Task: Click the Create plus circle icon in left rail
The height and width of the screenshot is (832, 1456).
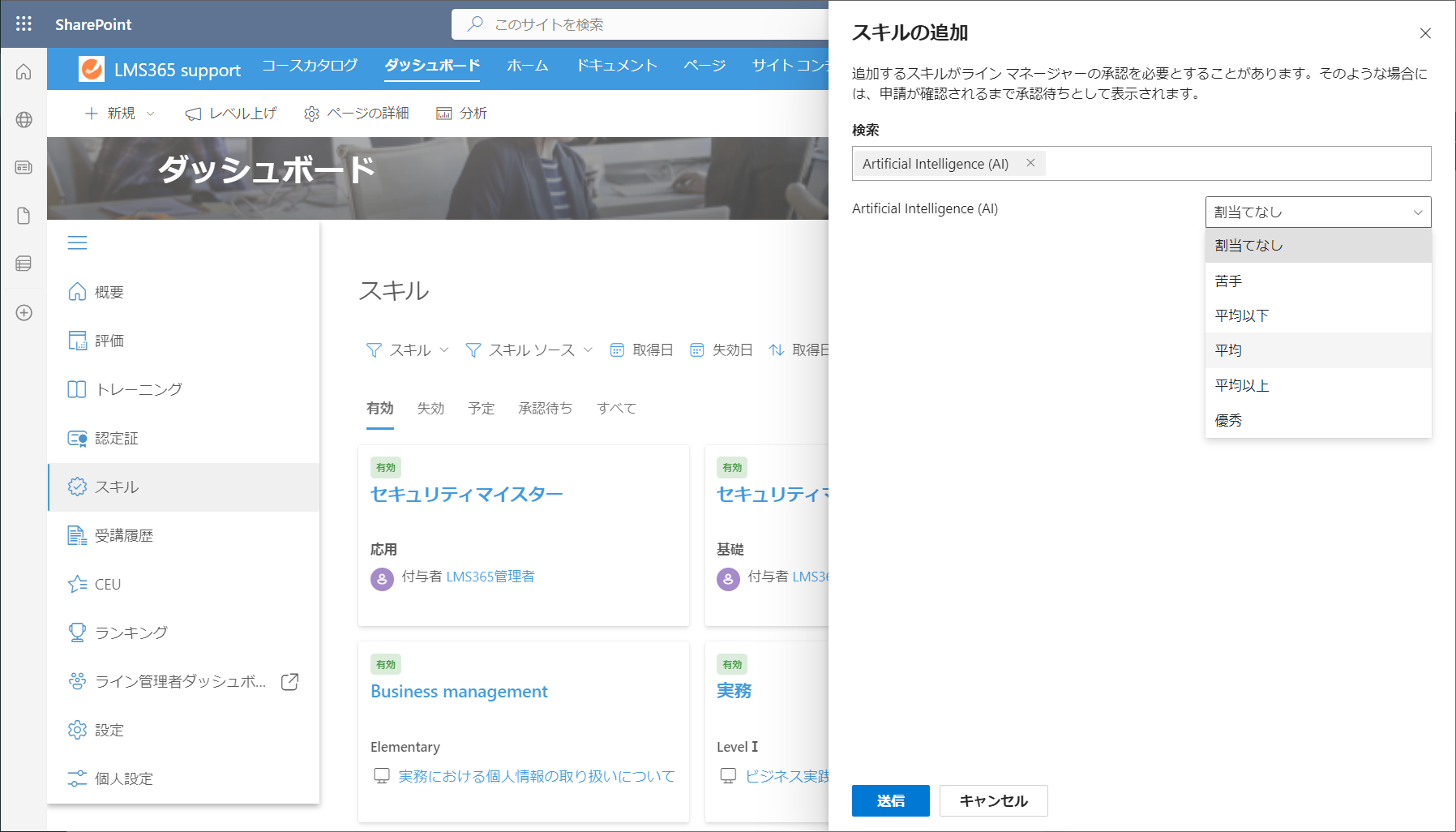Action: pos(24,313)
